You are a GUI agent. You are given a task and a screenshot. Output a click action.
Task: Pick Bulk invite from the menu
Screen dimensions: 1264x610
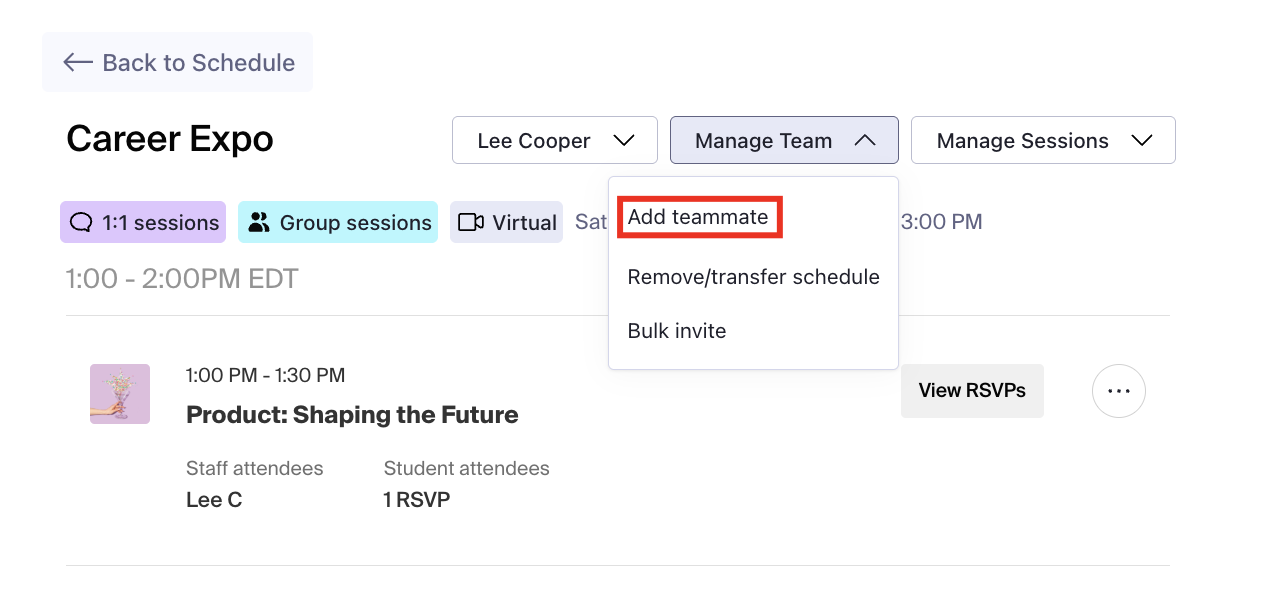pyautogui.click(x=677, y=331)
